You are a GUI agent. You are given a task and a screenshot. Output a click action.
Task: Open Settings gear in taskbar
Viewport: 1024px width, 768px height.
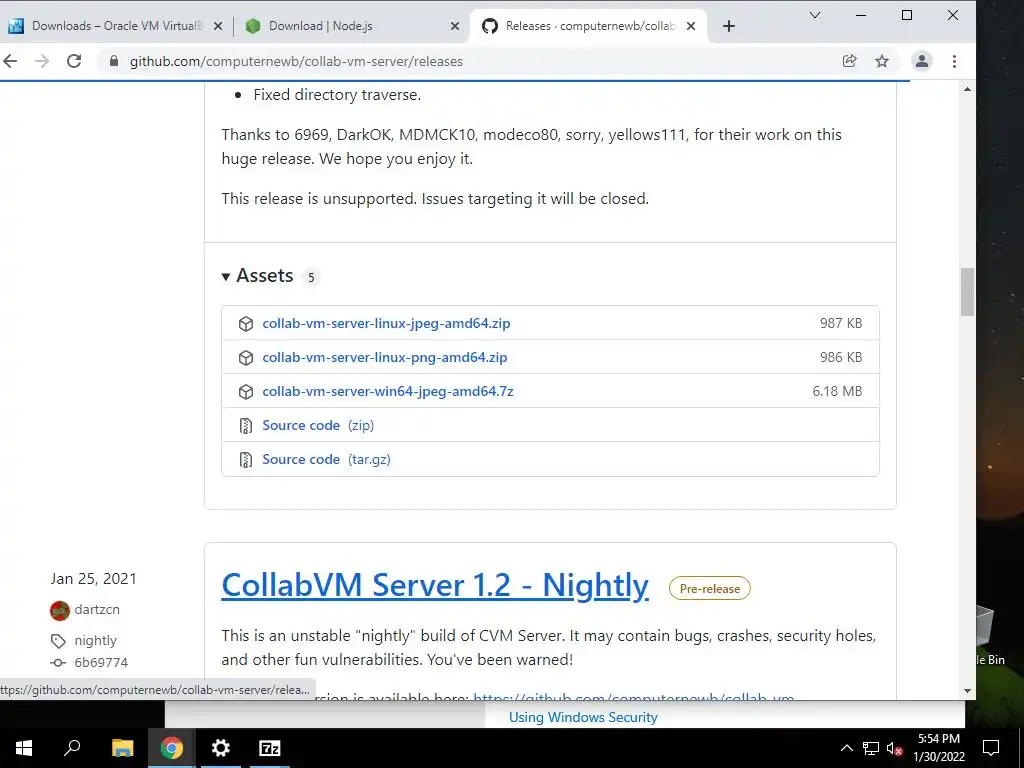(x=221, y=748)
